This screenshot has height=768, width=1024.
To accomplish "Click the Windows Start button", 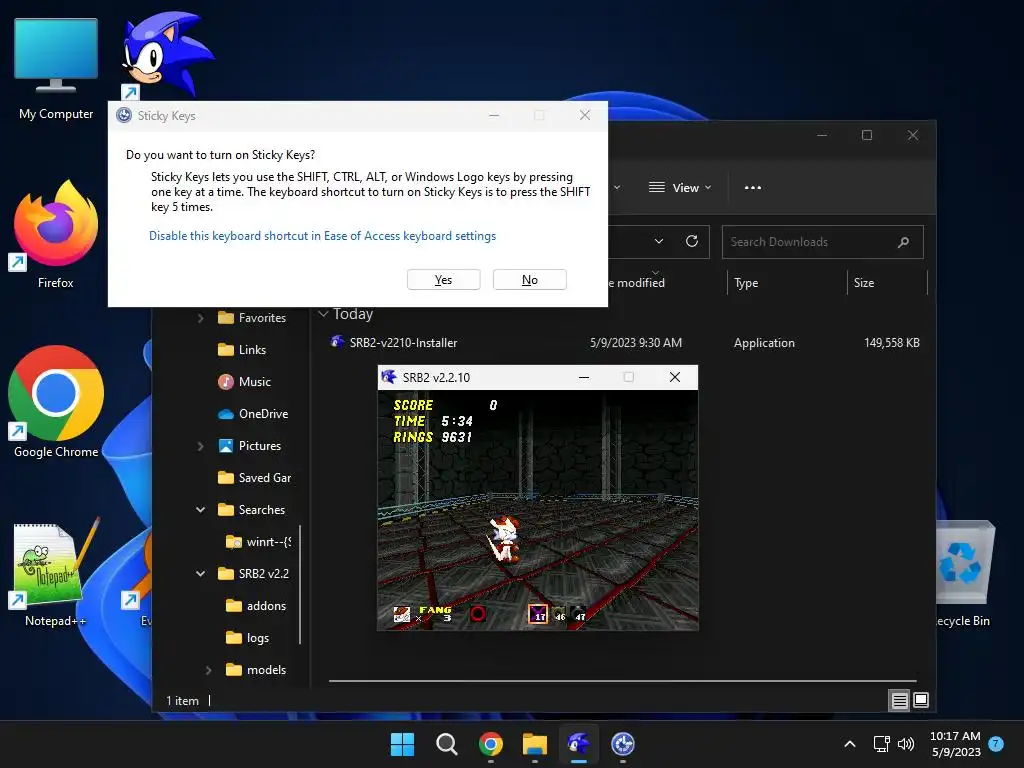I will point(402,744).
